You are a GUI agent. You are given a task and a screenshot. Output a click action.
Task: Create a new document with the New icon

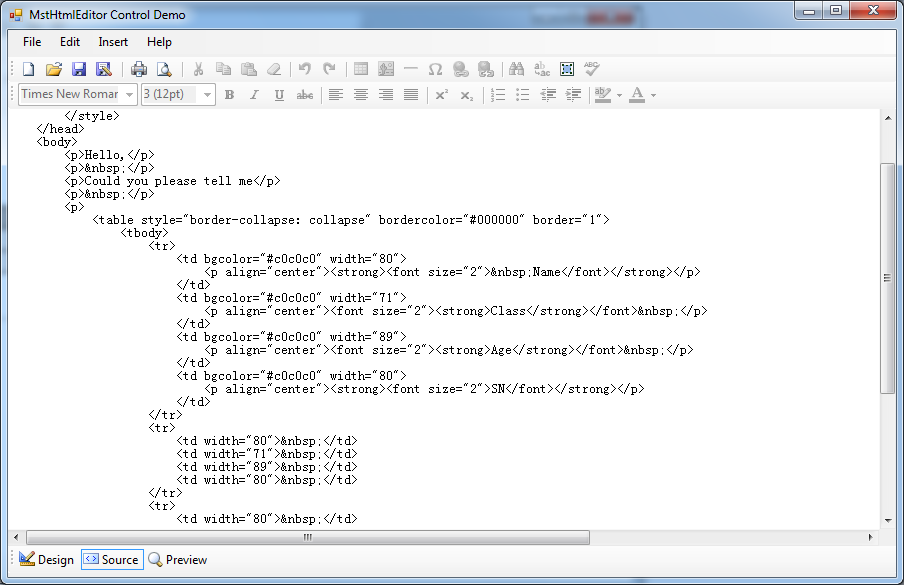coord(28,69)
